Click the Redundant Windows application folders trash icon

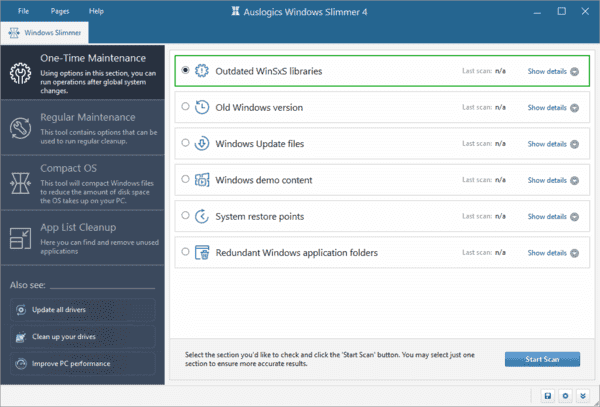(x=202, y=252)
